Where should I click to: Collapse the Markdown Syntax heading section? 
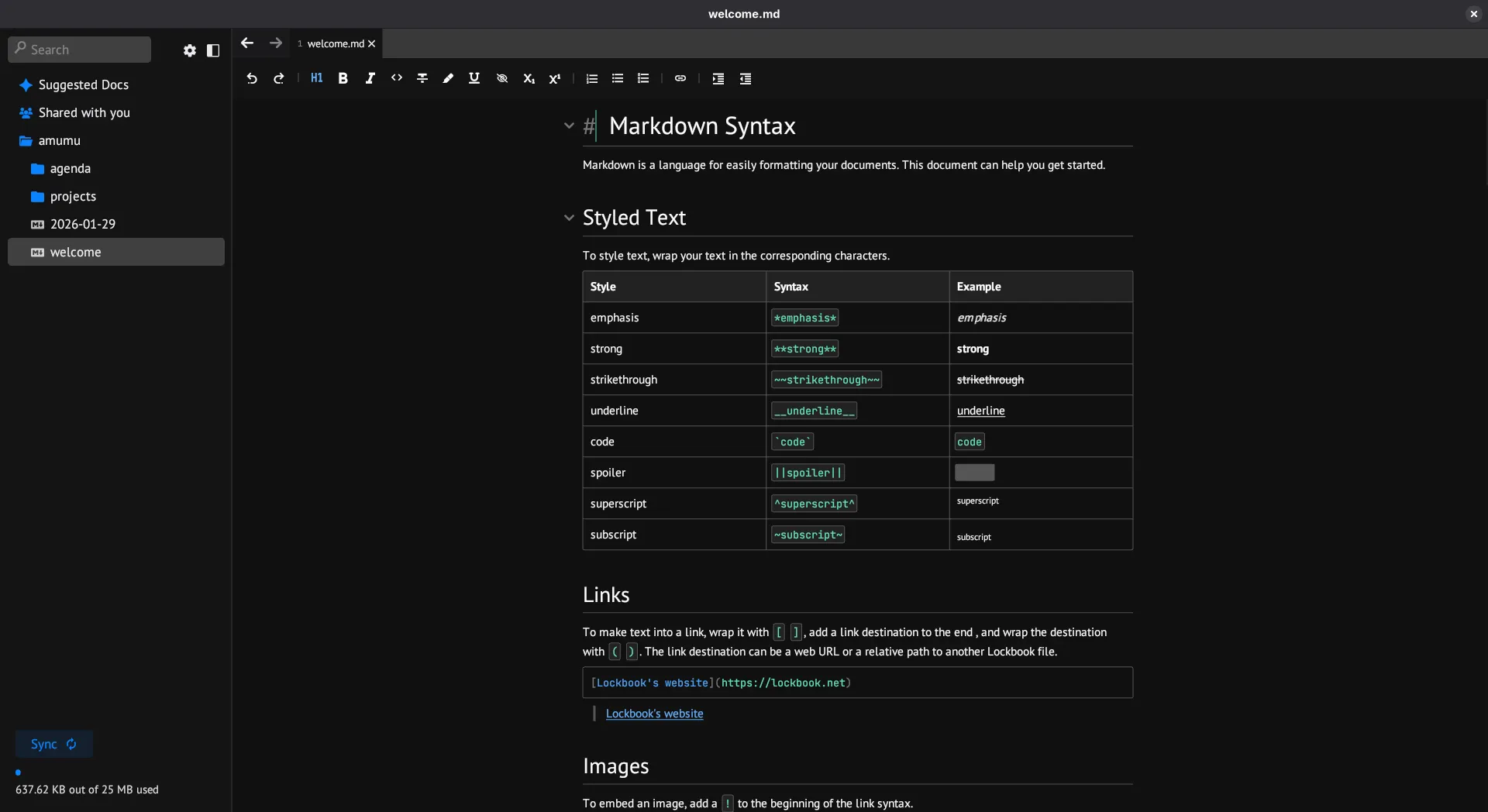pyautogui.click(x=569, y=126)
